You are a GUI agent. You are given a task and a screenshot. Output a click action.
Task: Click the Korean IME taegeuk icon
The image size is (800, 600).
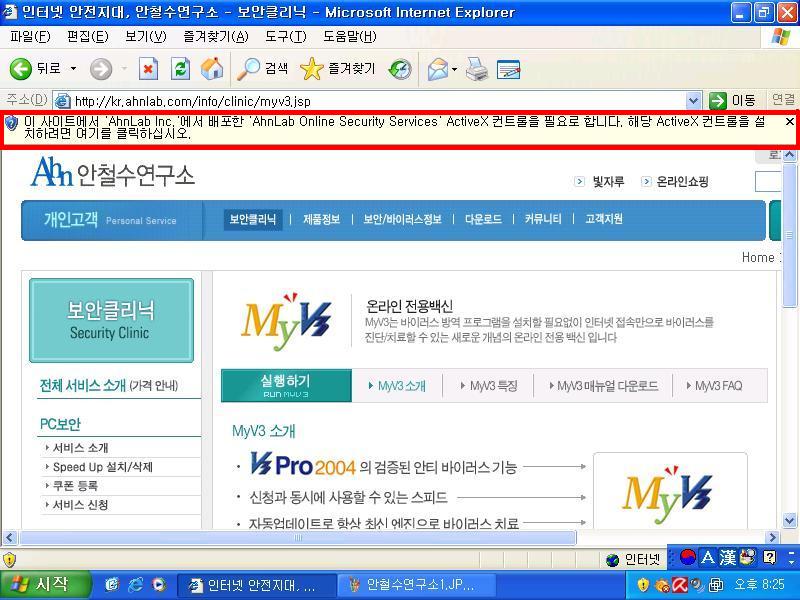tap(688, 557)
